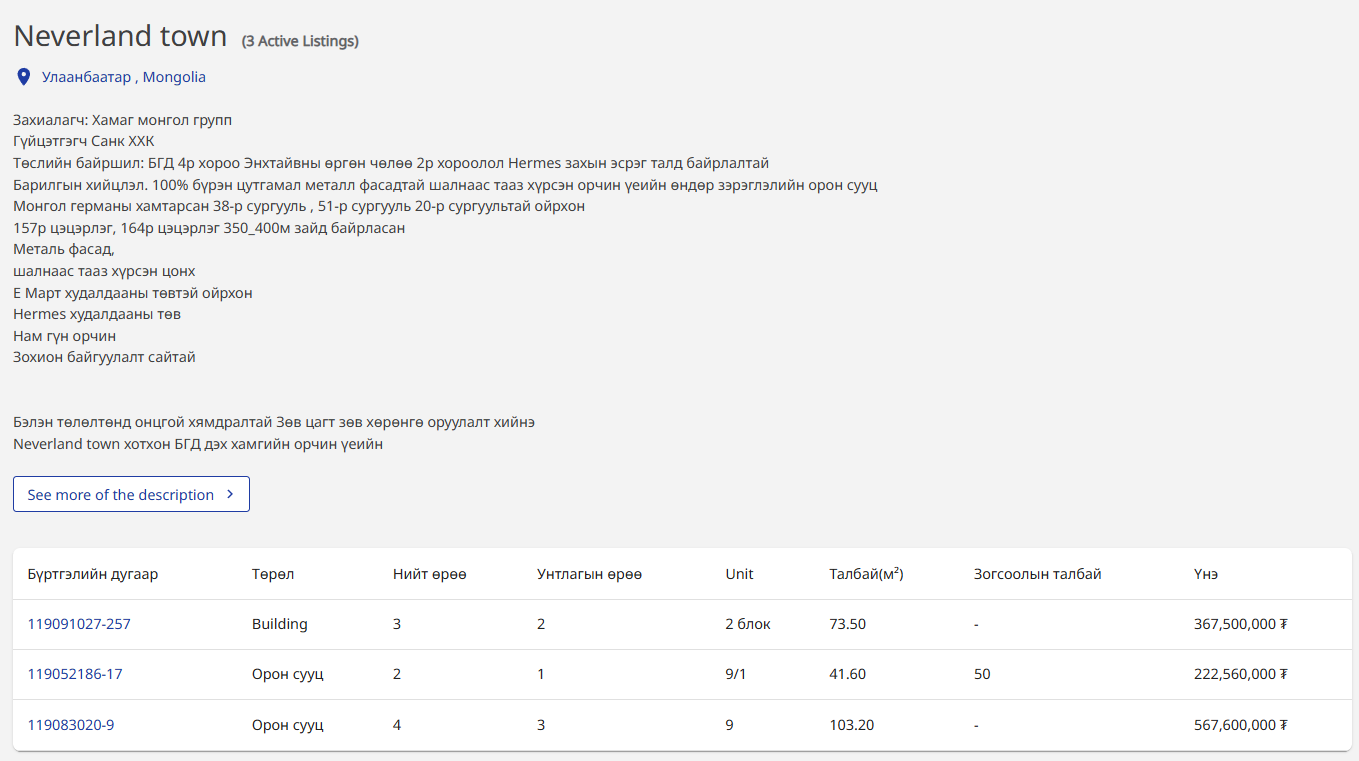Click the 3 Active Listings label
Viewport: 1359px width, 761px height.
[300, 41]
